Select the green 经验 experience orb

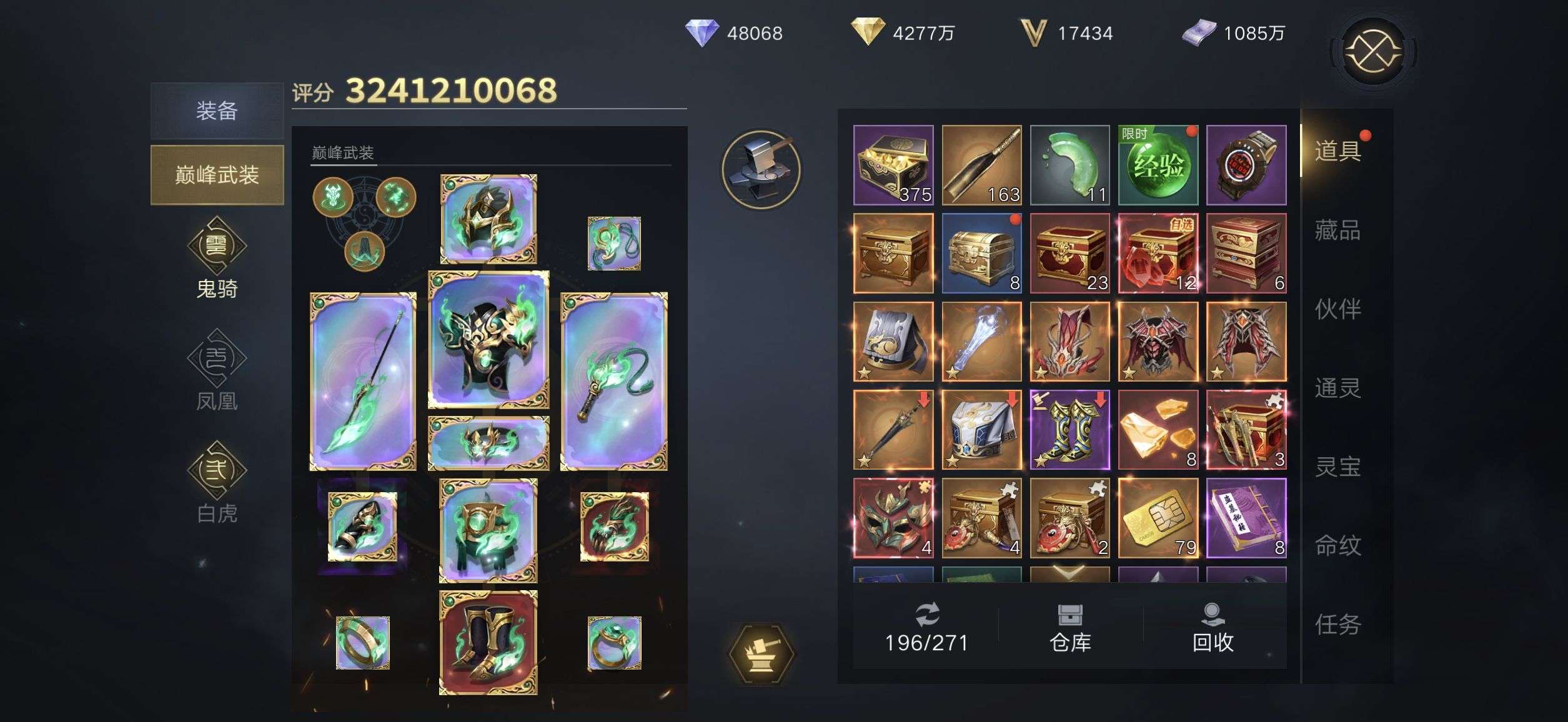coord(1158,166)
